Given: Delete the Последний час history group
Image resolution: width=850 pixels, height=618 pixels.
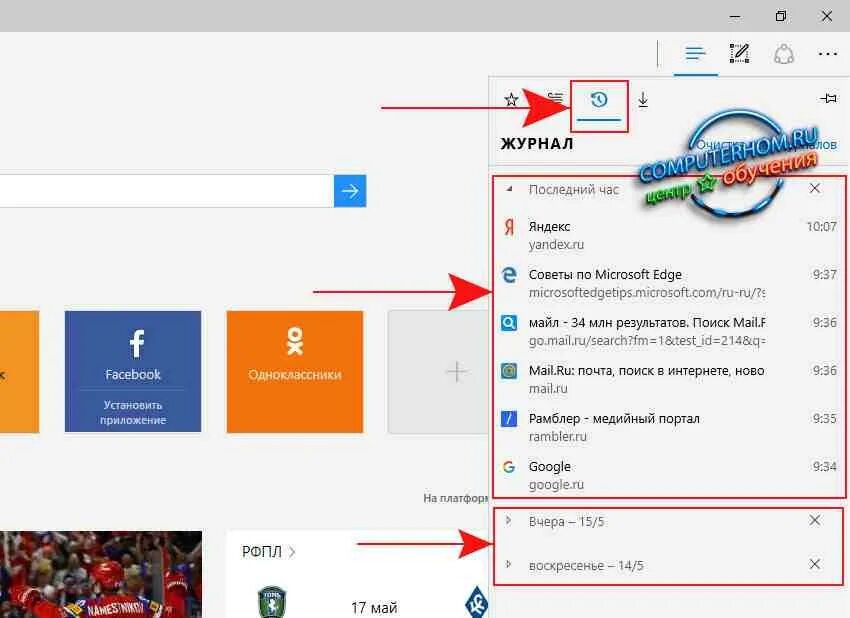Looking at the screenshot, I should pos(814,188).
